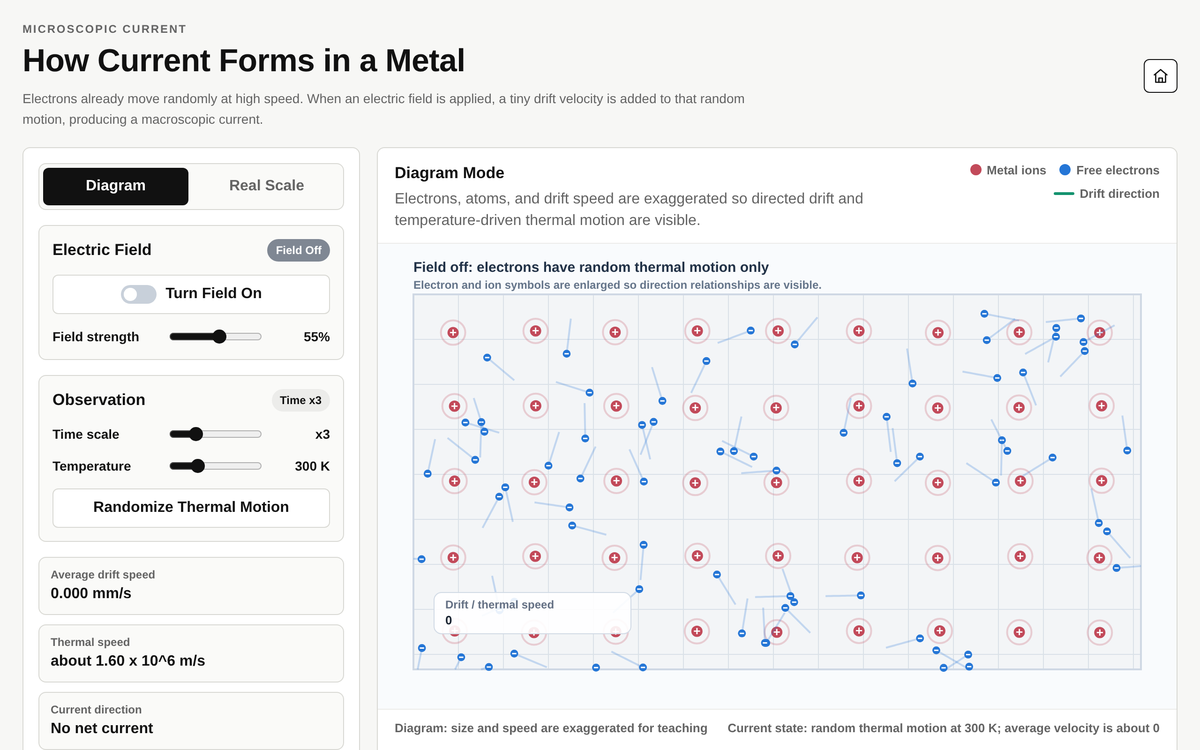The width and height of the screenshot is (1200, 750).
Task: Switch to Real Scale mode
Action: coord(266,186)
